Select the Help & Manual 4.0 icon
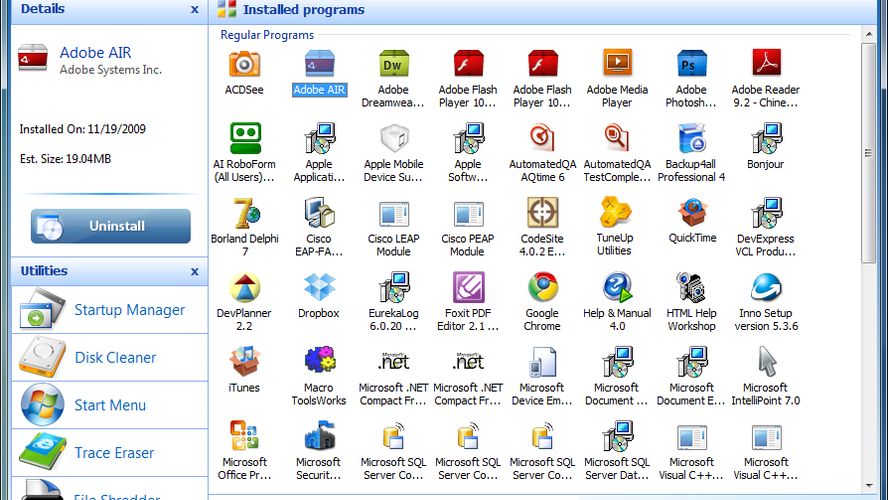Screen dimensions: 888x500 click(617, 287)
